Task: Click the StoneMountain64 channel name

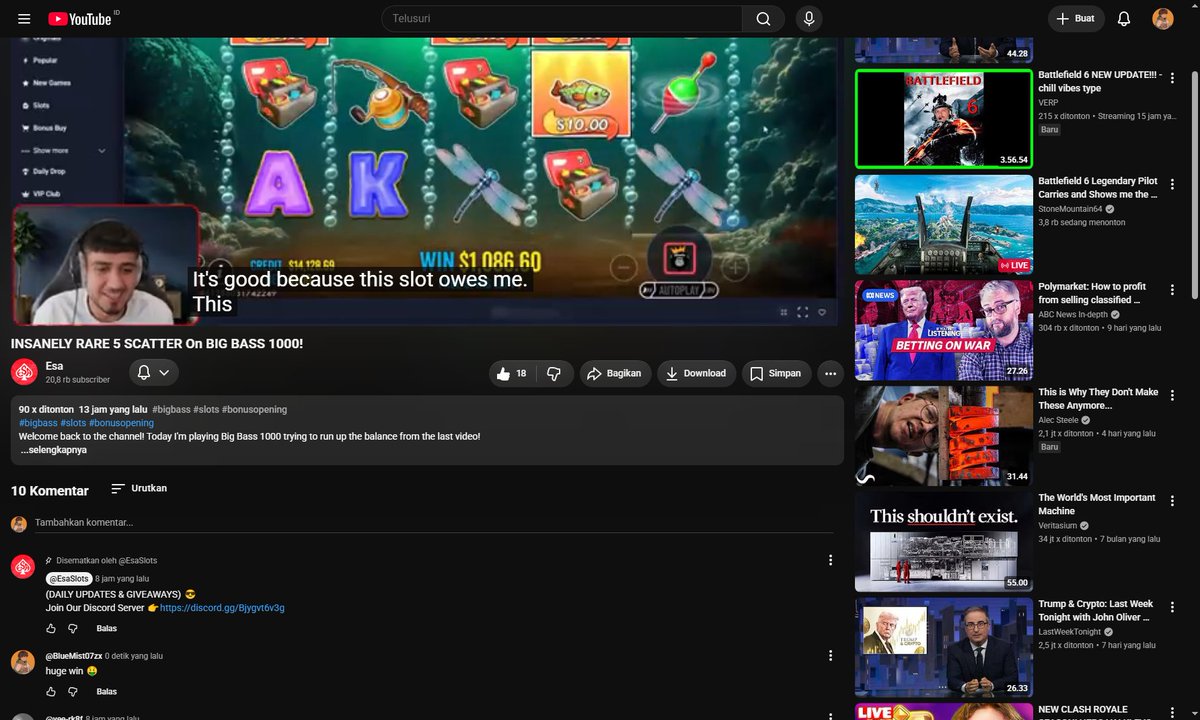Action: tap(1070, 209)
